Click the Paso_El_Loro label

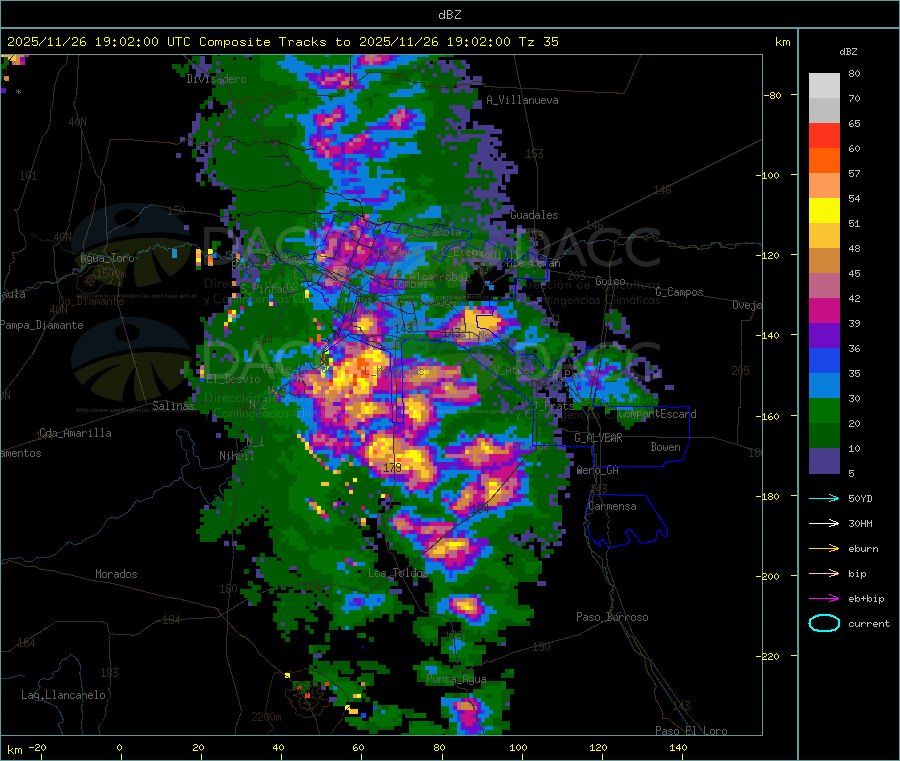(x=691, y=731)
